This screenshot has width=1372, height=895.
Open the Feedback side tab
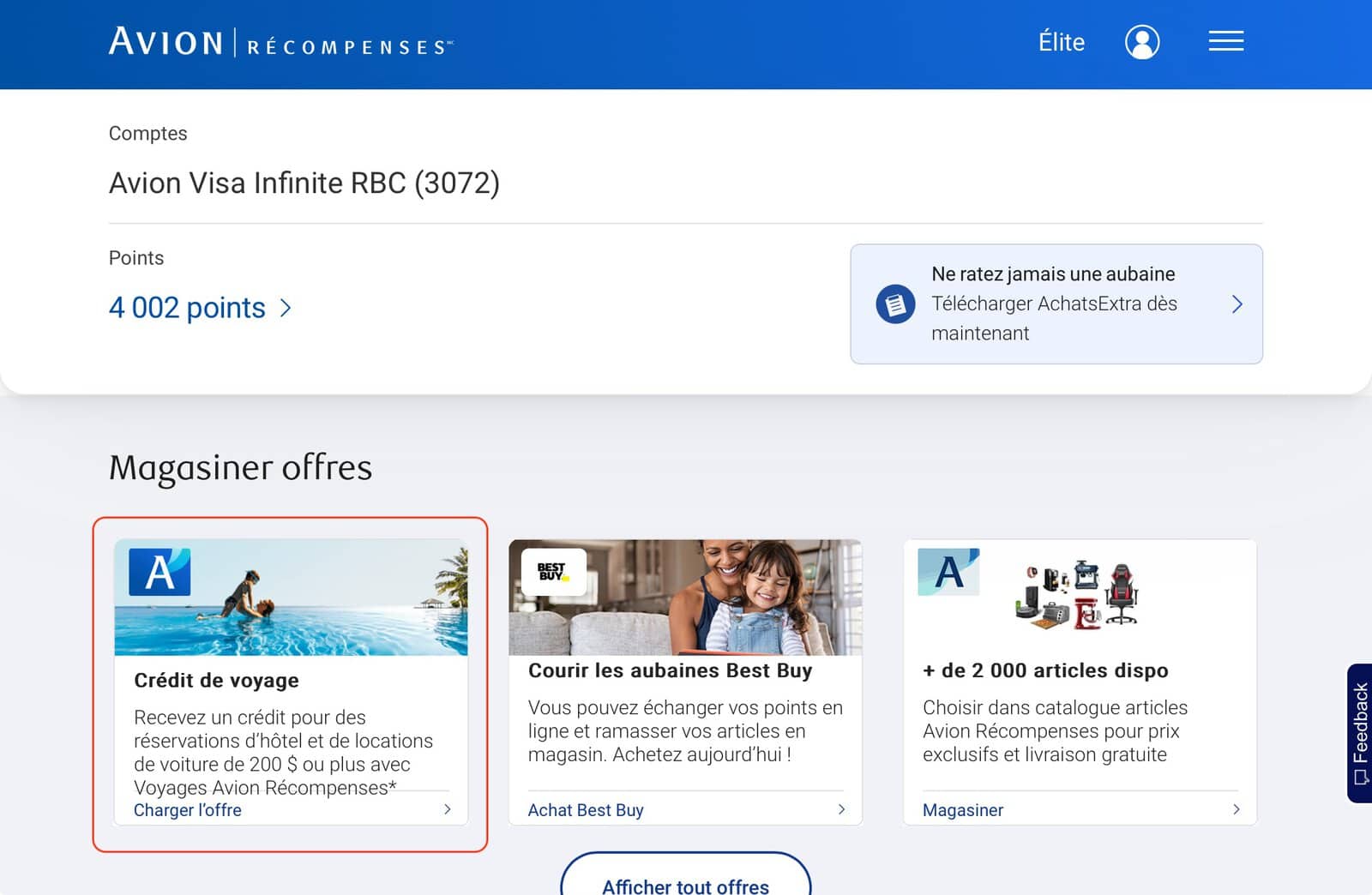click(x=1360, y=733)
